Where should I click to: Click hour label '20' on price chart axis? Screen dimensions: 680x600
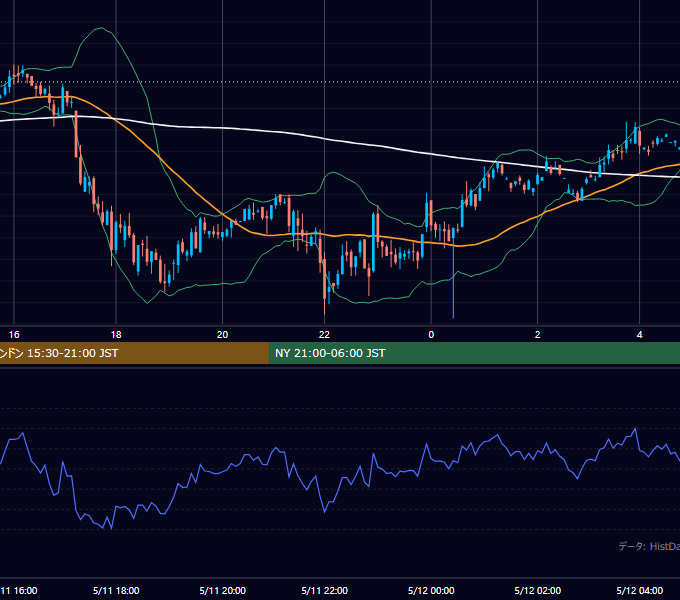coord(222,335)
